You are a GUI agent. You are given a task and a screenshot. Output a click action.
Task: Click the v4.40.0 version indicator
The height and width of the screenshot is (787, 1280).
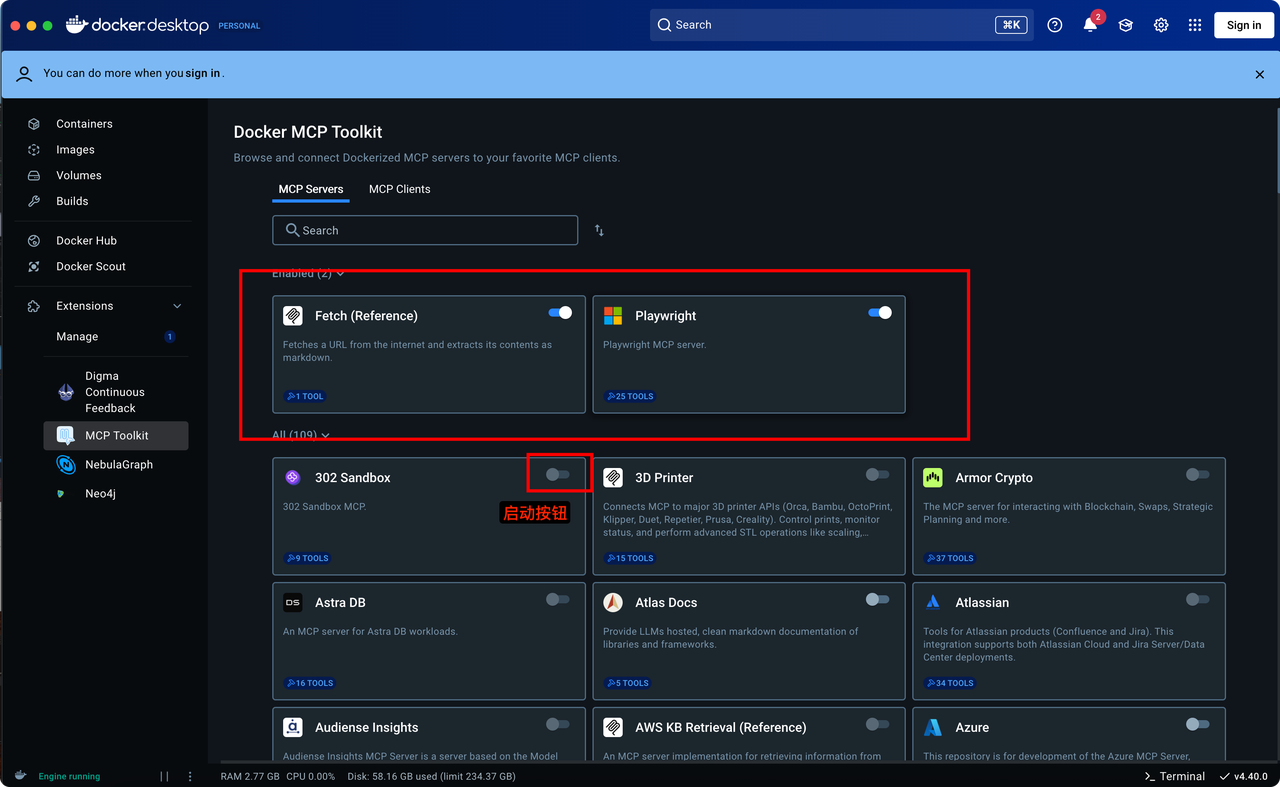coord(1244,776)
